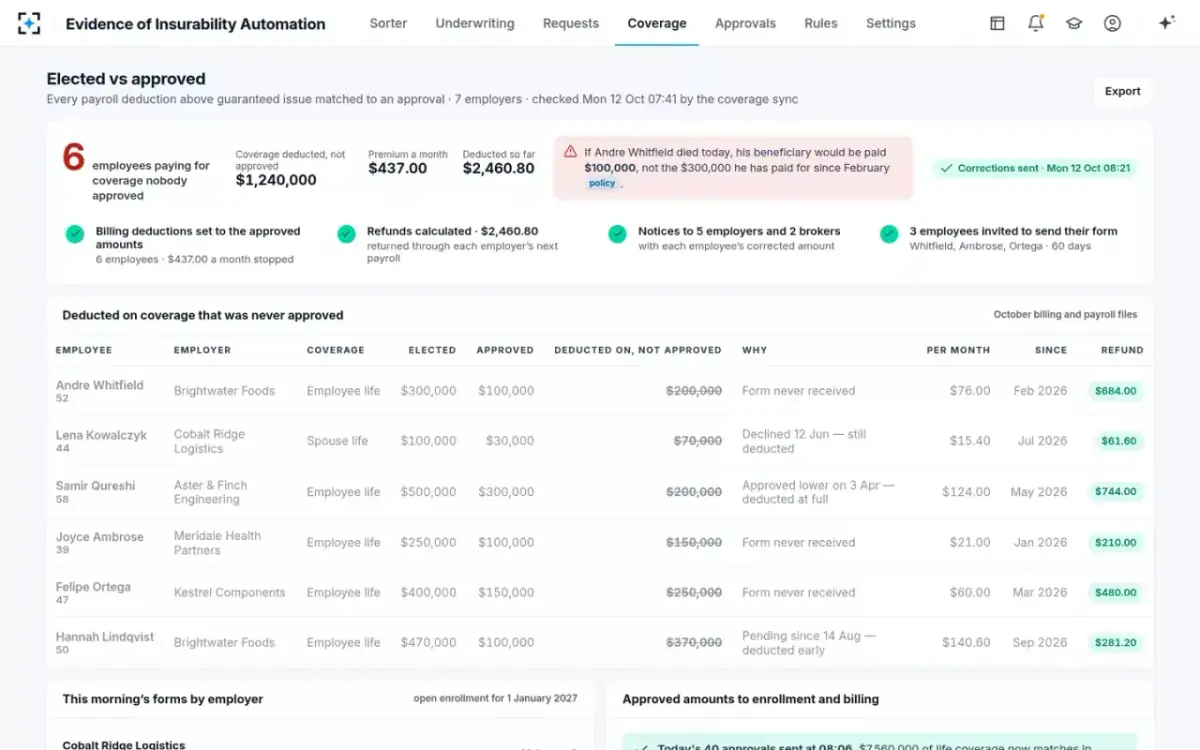Click check icon beside Billing deductions set
Screen dimensions: 1200x750
click(75, 234)
